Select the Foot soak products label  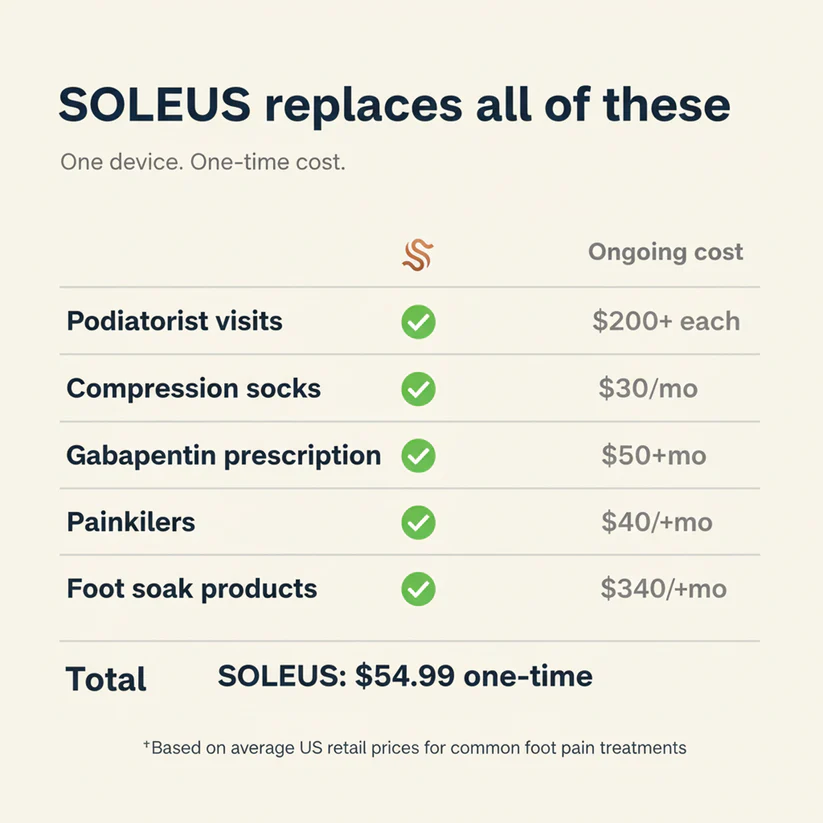point(192,588)
